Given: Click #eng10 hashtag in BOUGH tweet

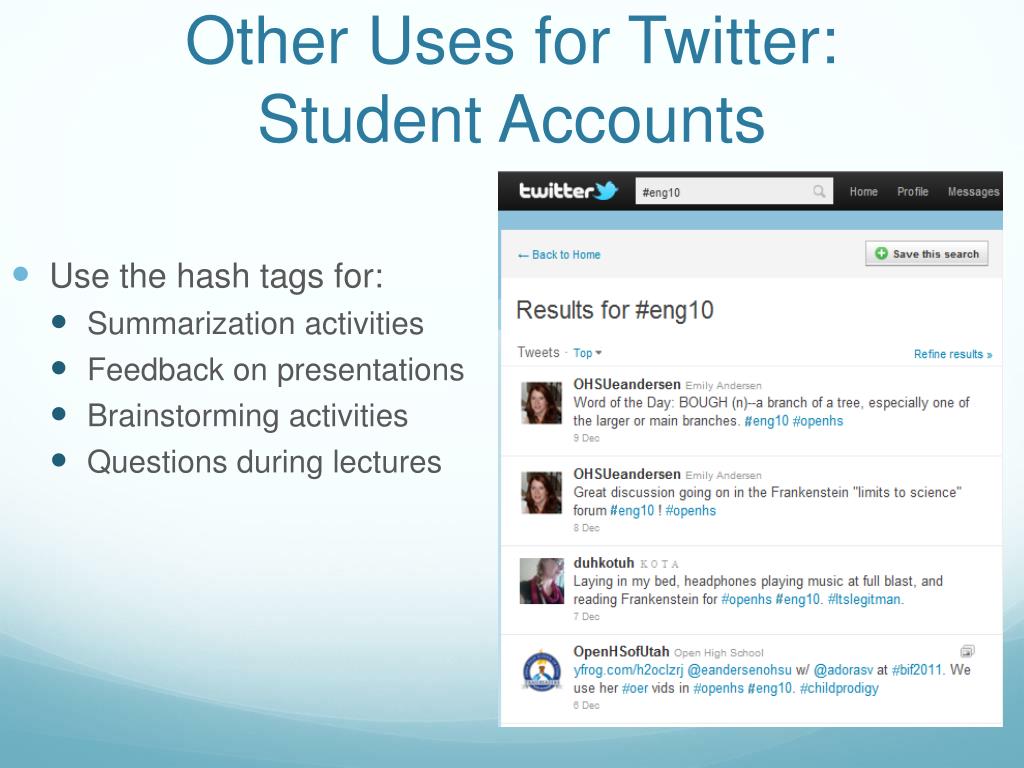Looking at the screenshot, I should [766, 421].
